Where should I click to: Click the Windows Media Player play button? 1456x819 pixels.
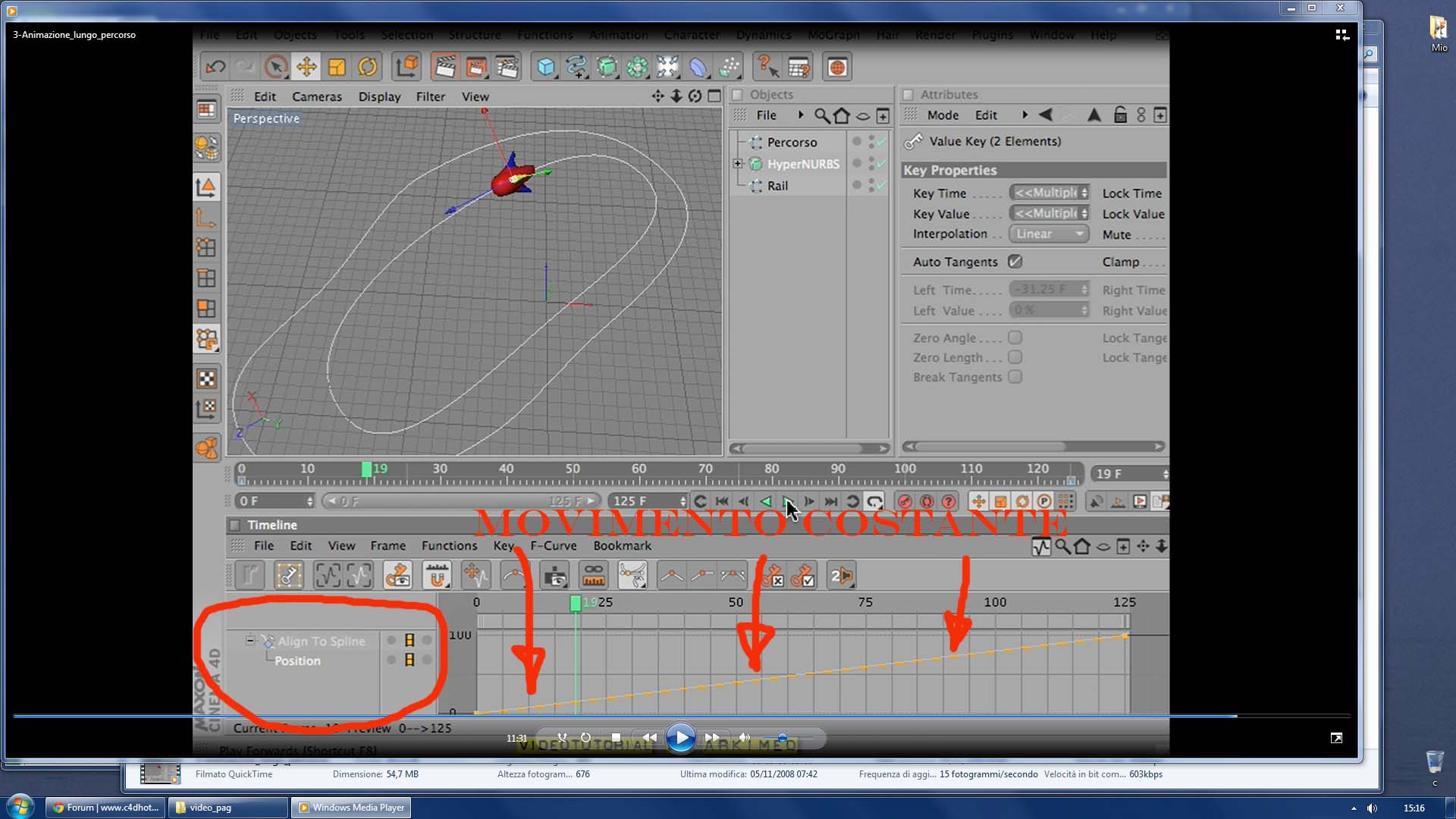[x=680, y=738]
